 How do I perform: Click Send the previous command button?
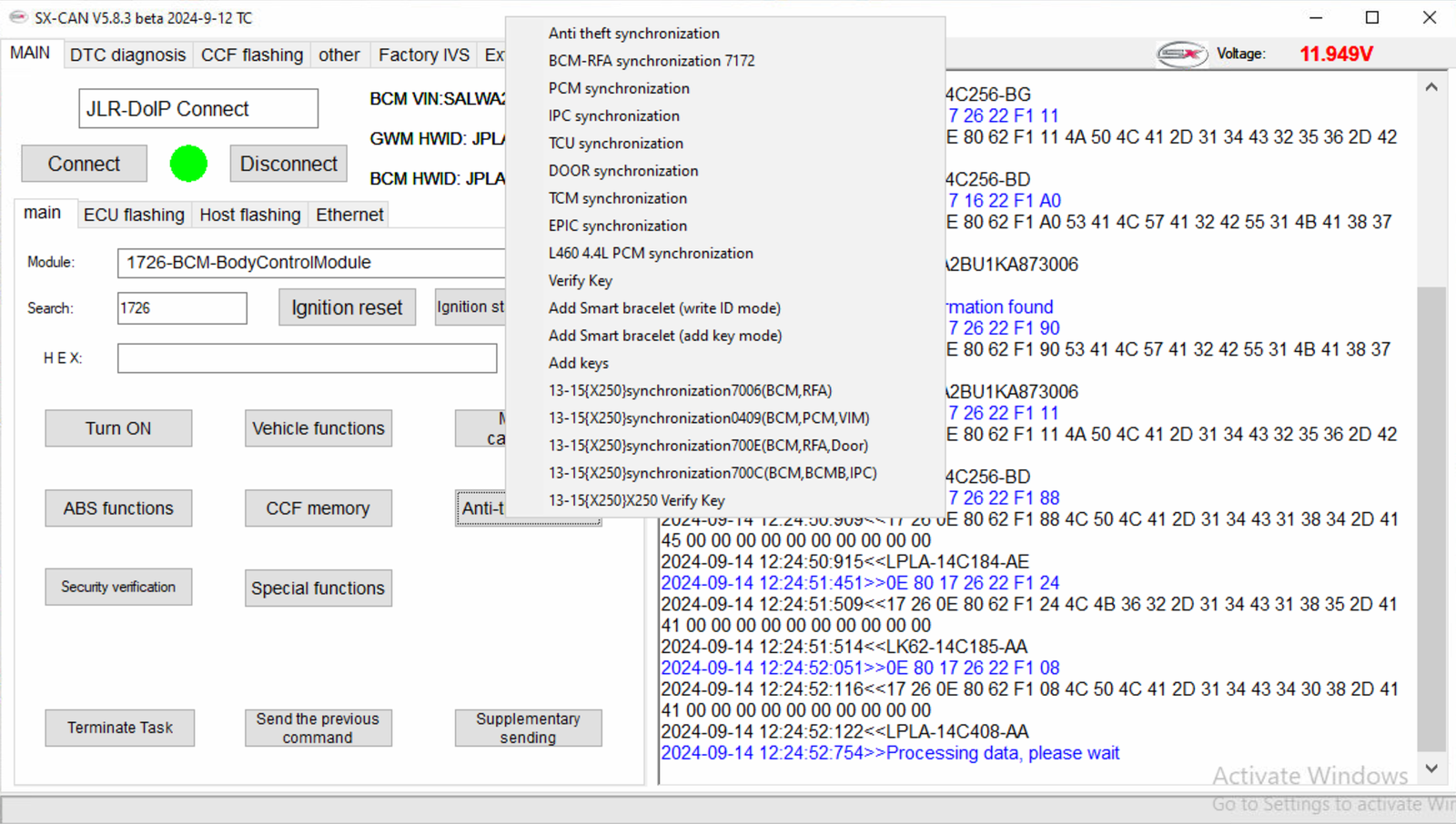pos(318,728)
